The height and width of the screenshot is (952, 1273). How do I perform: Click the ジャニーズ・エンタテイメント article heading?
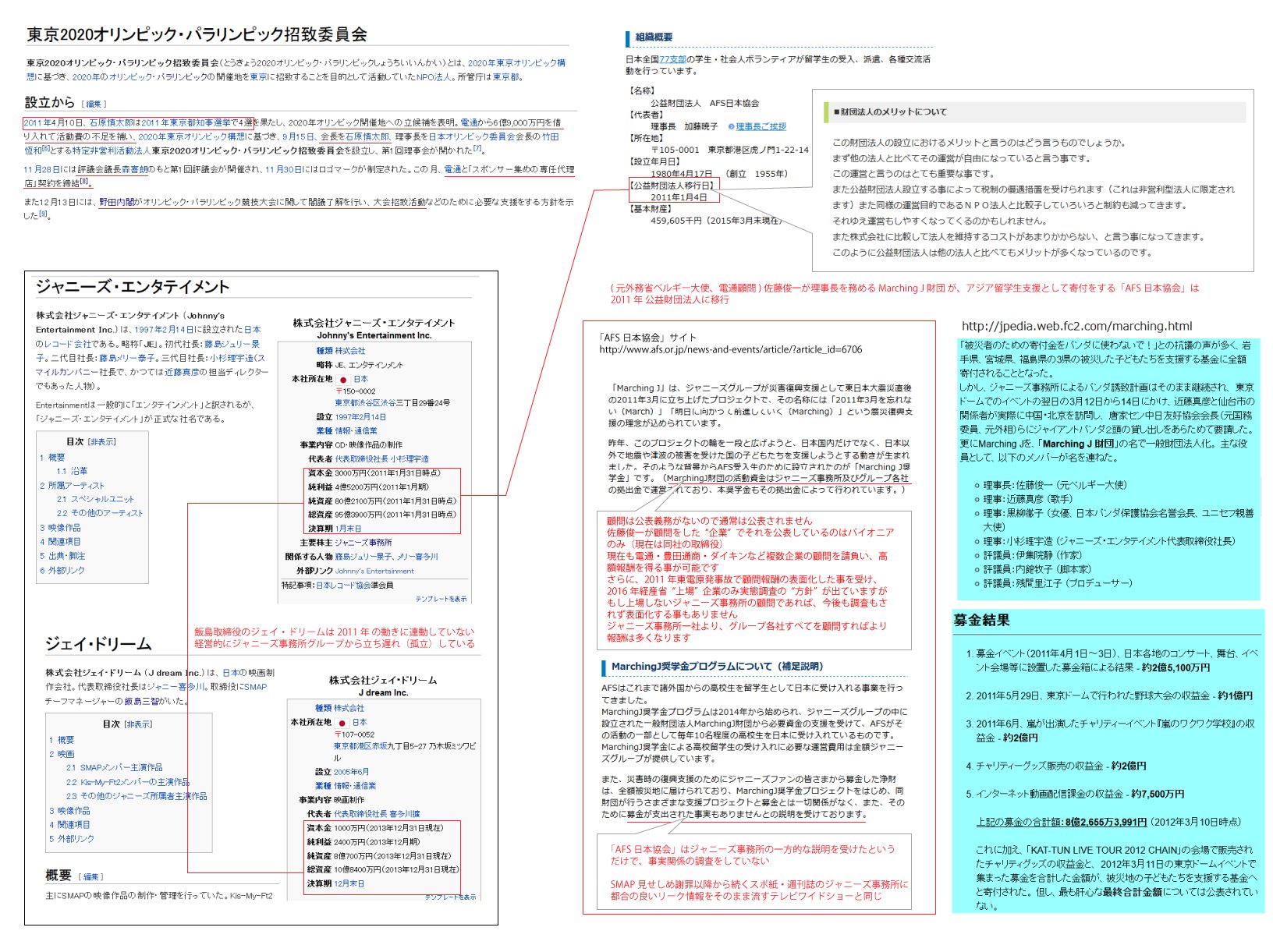133,287
